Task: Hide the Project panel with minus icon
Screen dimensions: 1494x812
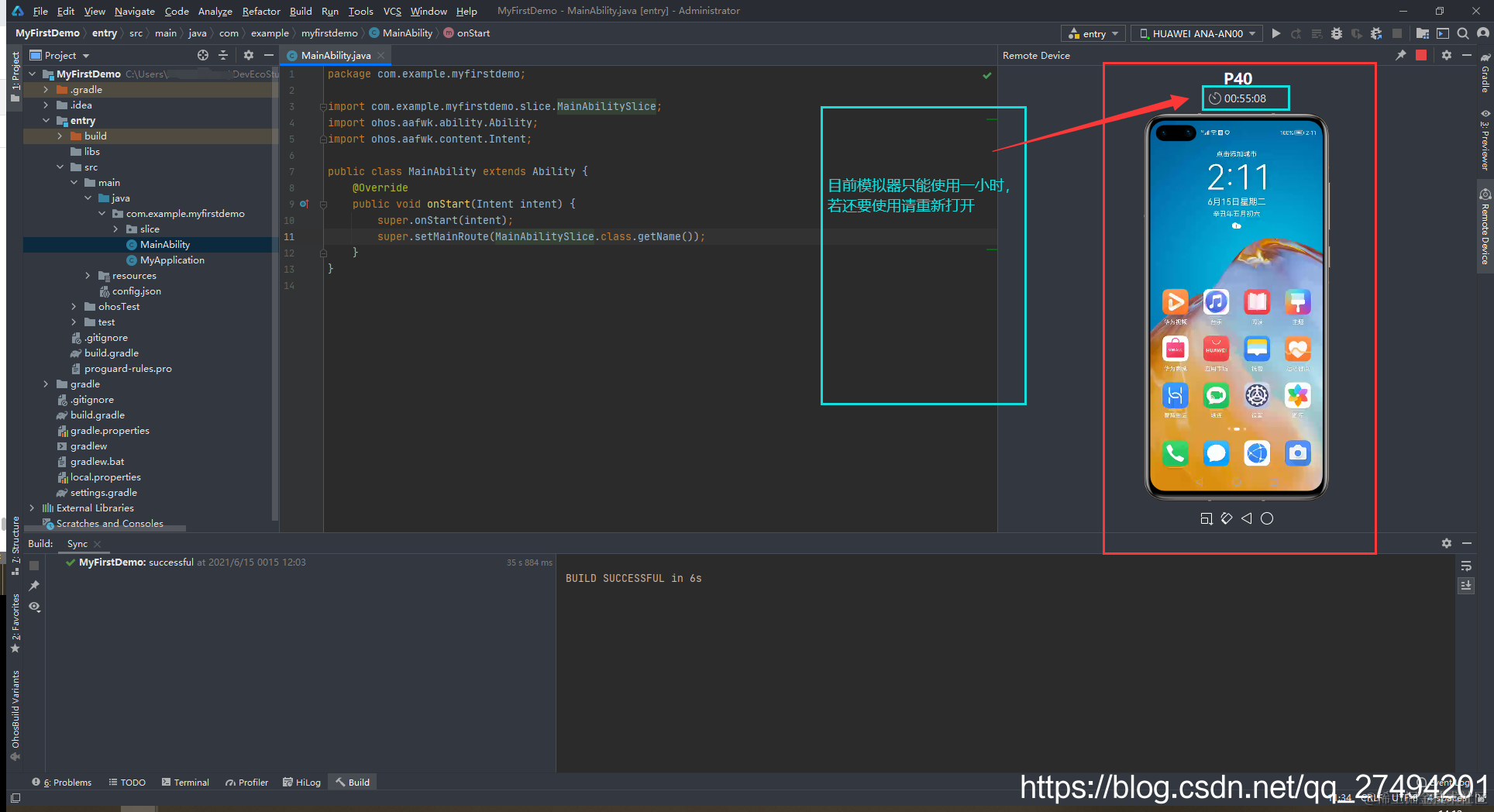Action: (269, 55)
